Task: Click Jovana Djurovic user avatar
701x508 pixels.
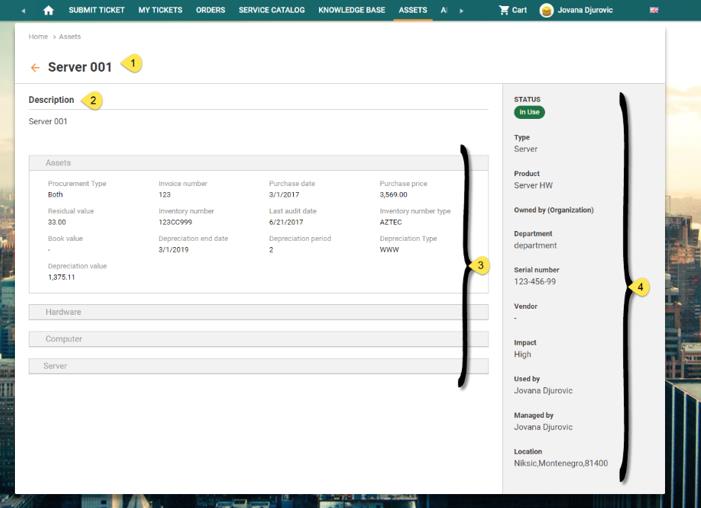Action: coord(547,10)
